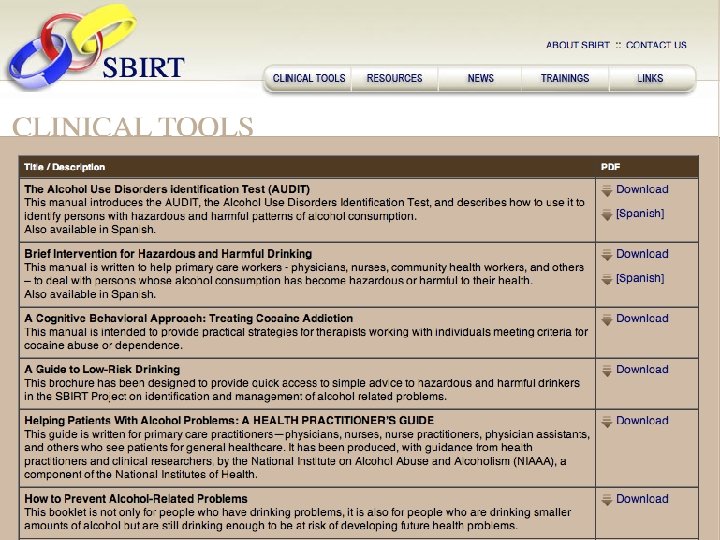Click download arrow icon for Prevent Alcohol-Related Problems
This screenshot has height=540, width=720.
[607, 500]
